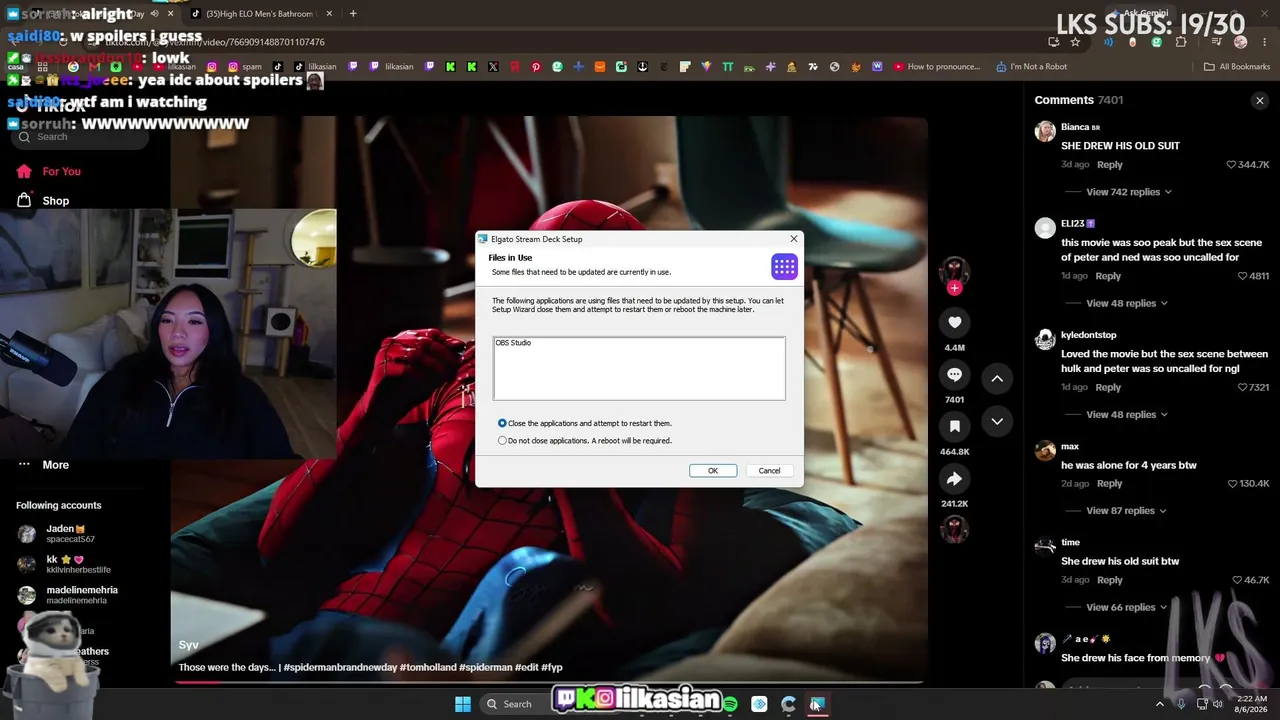Open kk's followed account
The width and height of the screenshot is (1280, 720).
66,564
